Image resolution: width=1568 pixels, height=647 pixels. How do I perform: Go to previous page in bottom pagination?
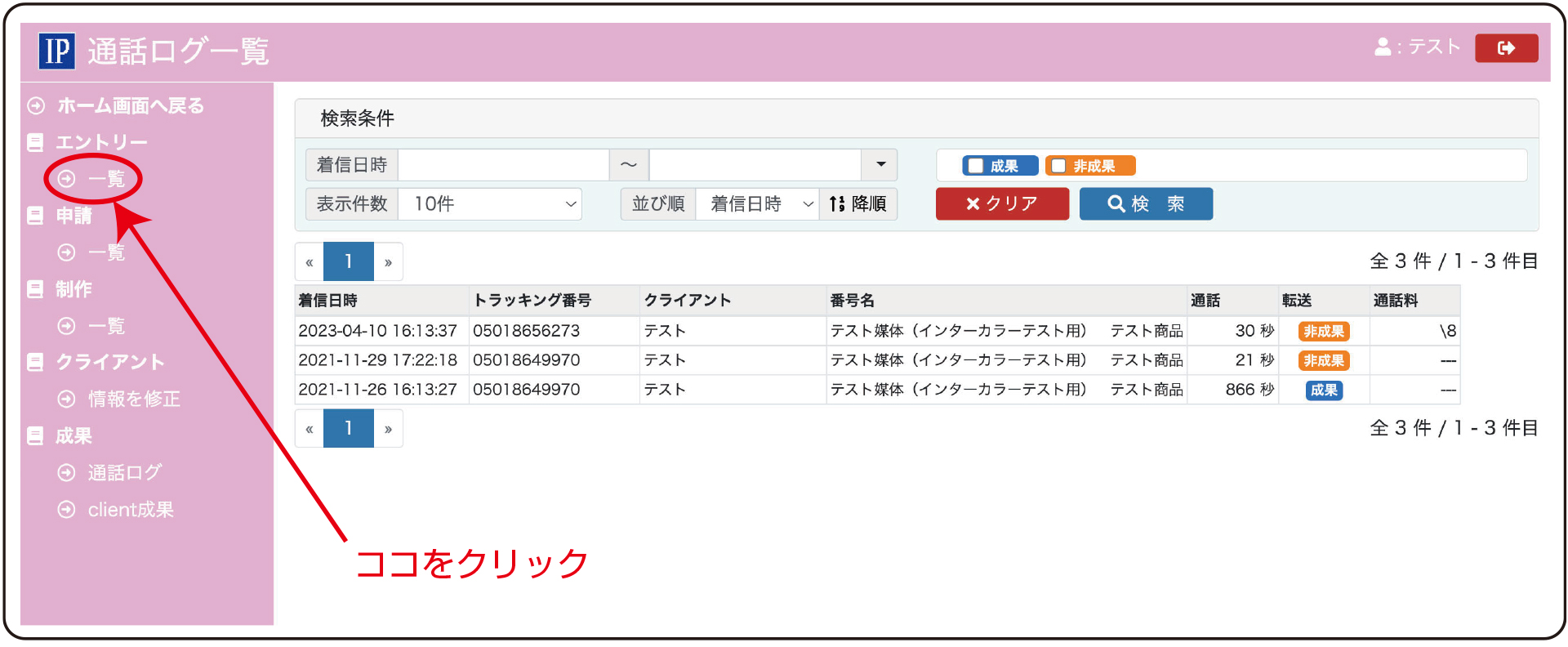310,429
